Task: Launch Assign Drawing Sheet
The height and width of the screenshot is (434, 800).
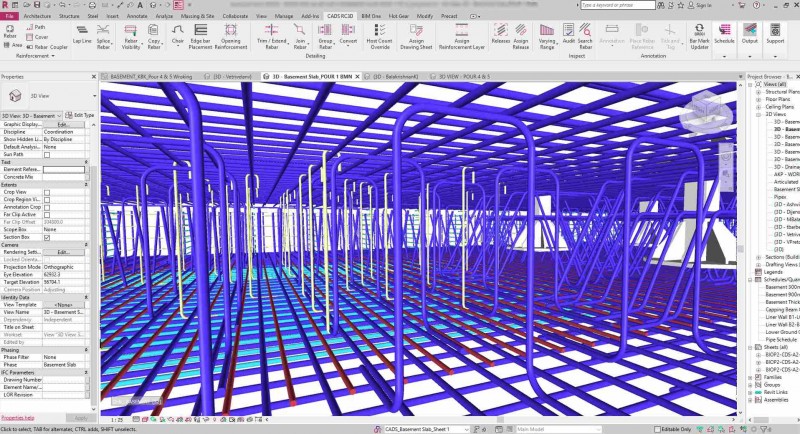Action: (x=416, y=36)
